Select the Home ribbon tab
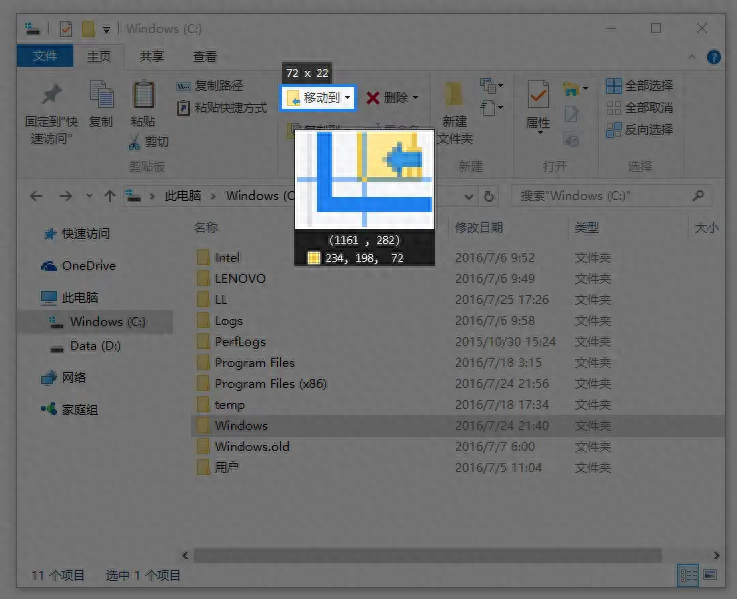The width and height of the screenshot is (737, 599). (x=99, y=56)
